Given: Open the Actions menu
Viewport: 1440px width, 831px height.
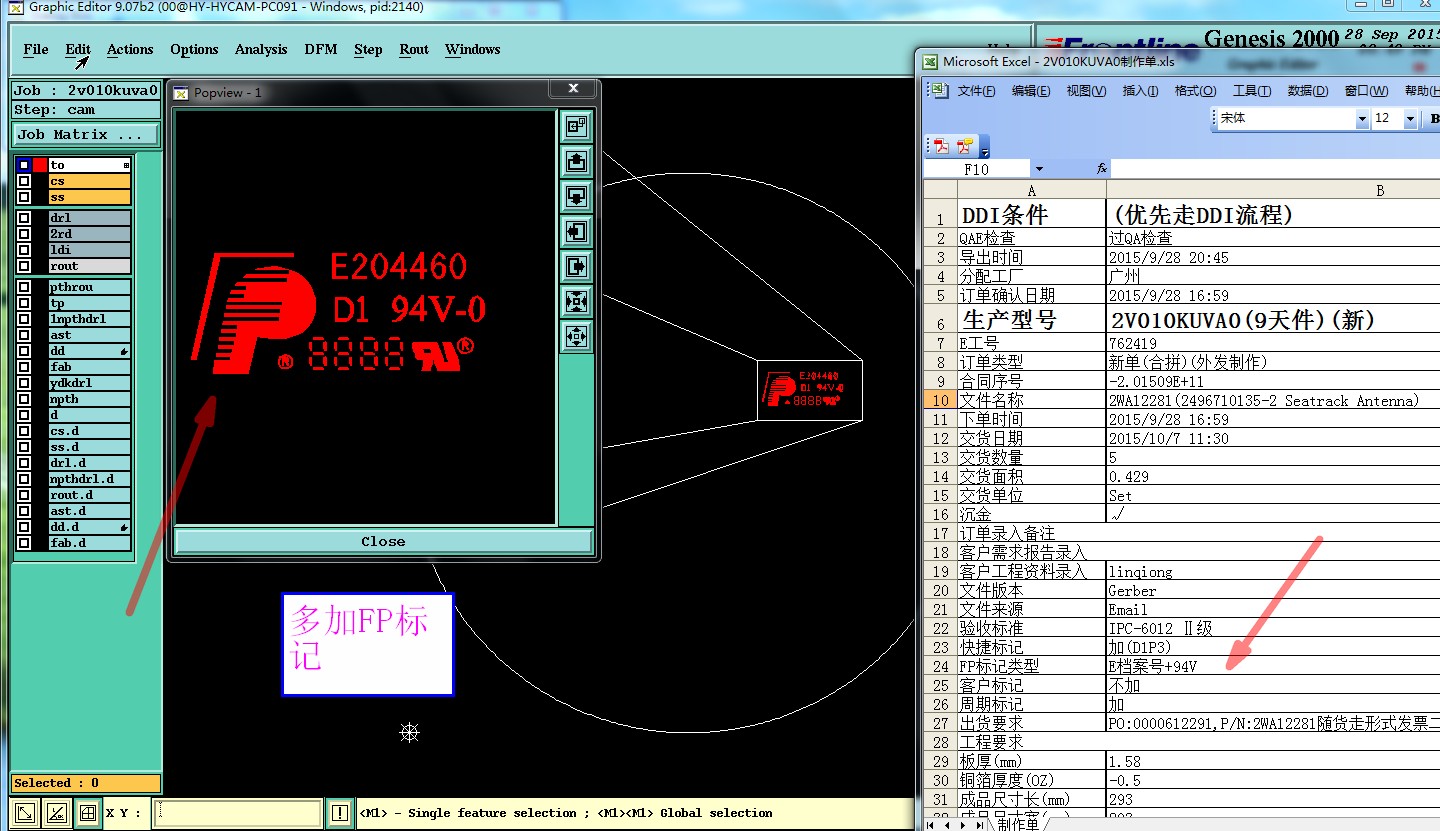Looking at the screenshot, I should click(x=130, y=49).
